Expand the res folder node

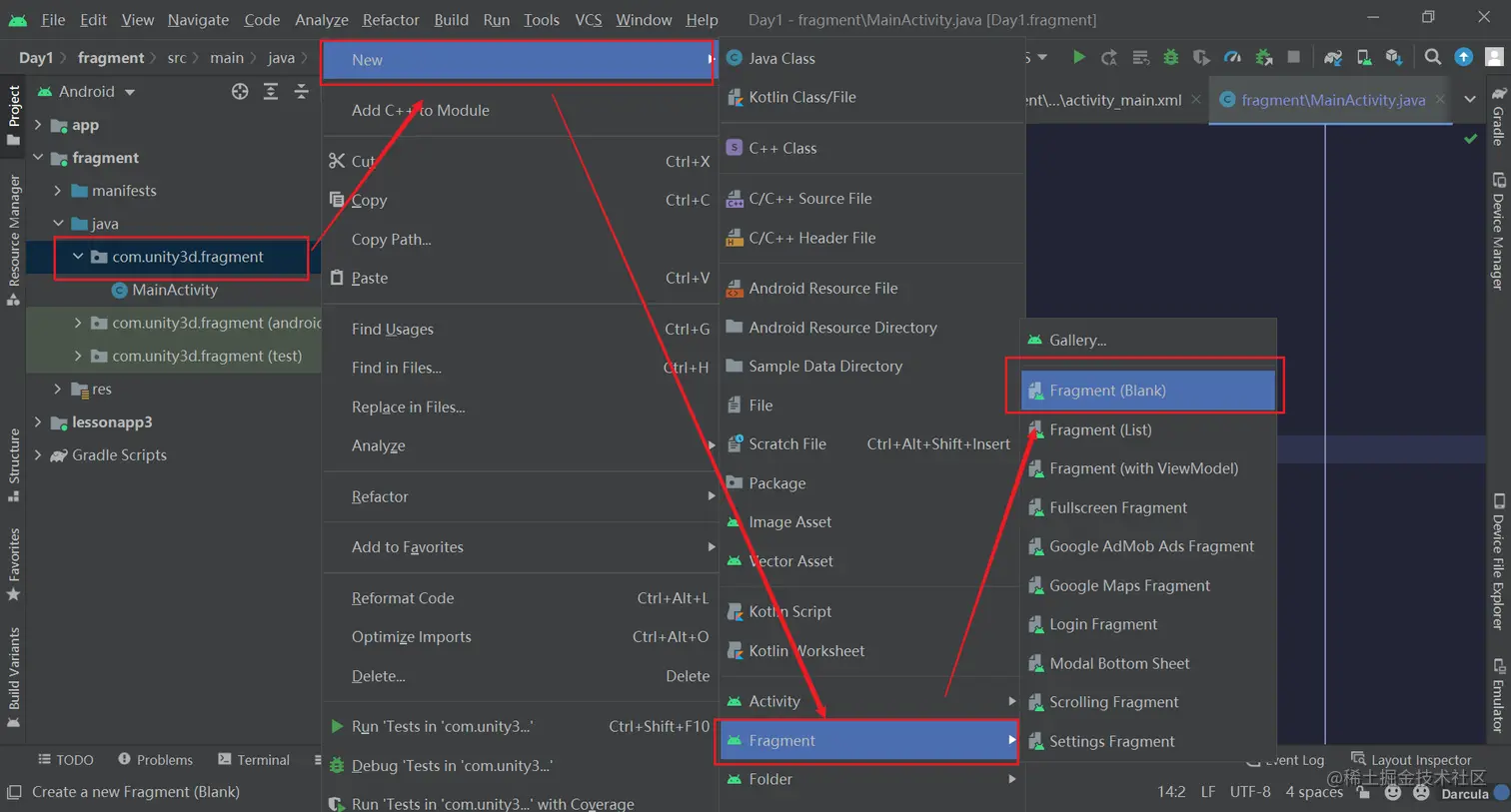click(57, 389)
